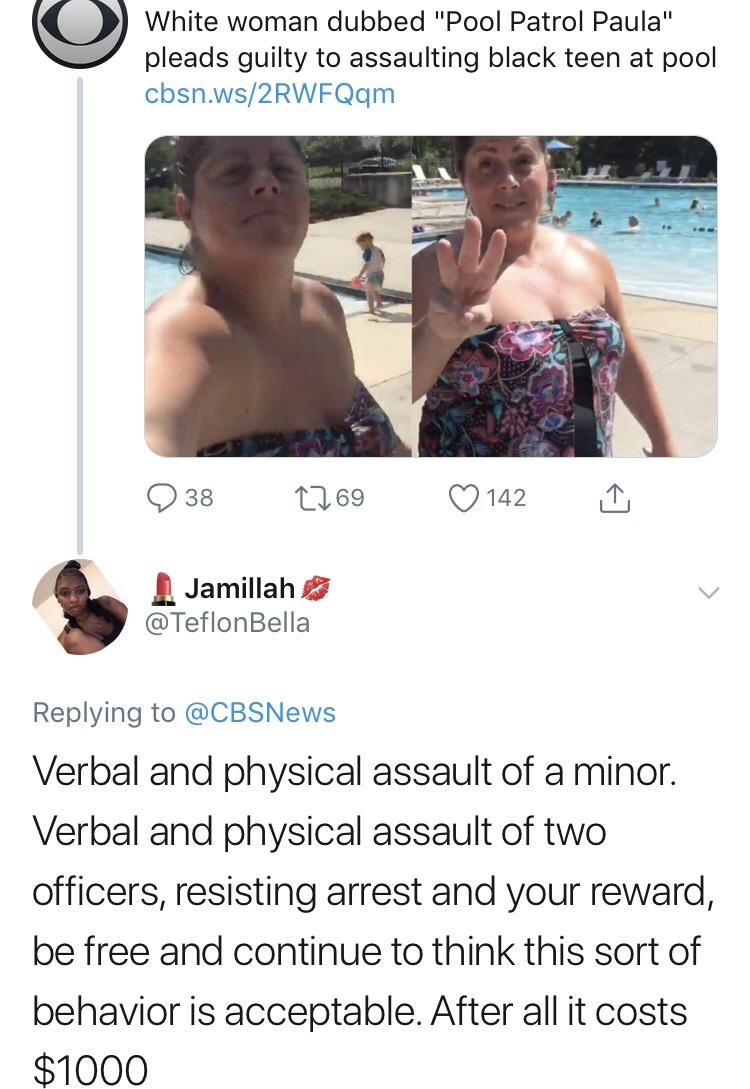
Task: Tap the share upload icon
Action: (x=614, y=498)
